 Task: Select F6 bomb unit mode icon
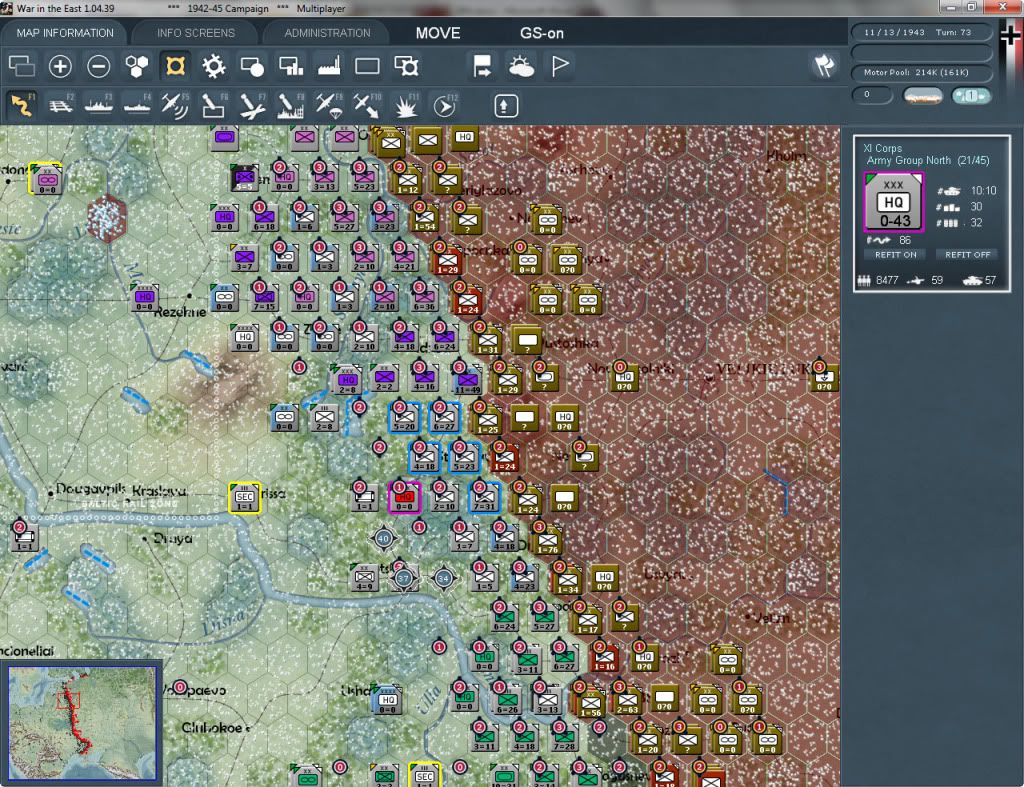214,105
